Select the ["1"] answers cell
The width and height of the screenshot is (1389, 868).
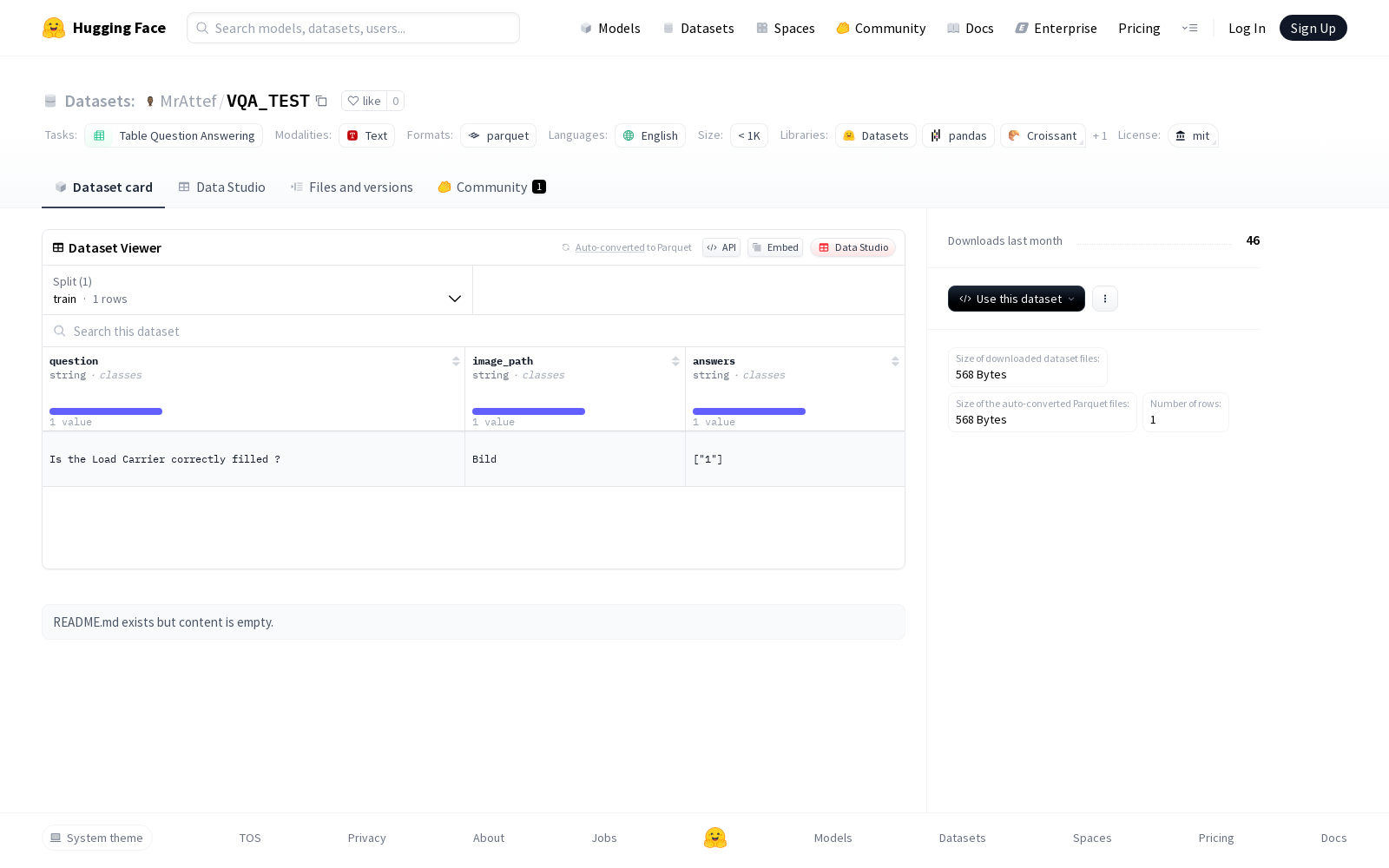coord(795,459)
